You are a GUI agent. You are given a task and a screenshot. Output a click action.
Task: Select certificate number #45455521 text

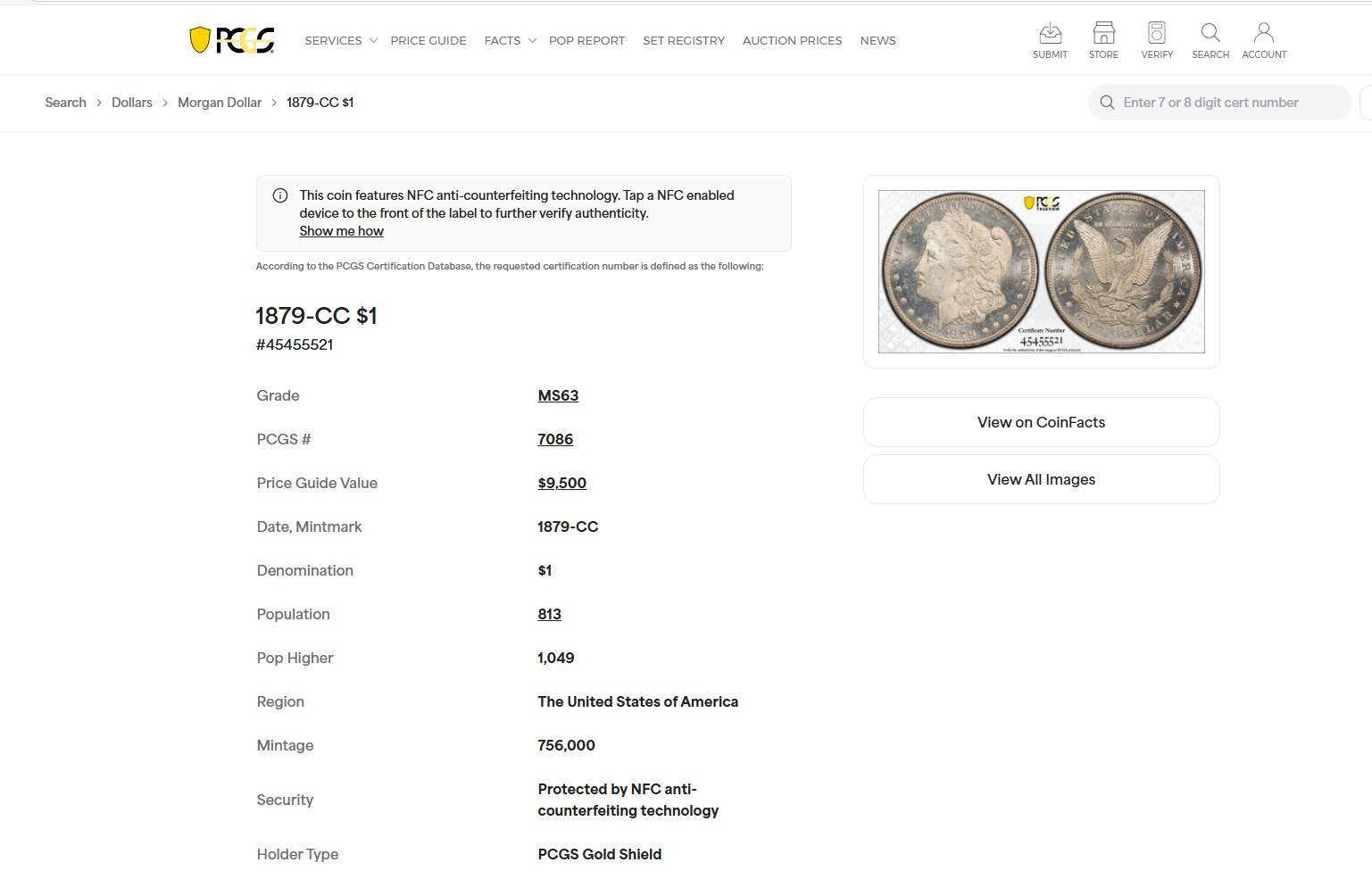295,344
